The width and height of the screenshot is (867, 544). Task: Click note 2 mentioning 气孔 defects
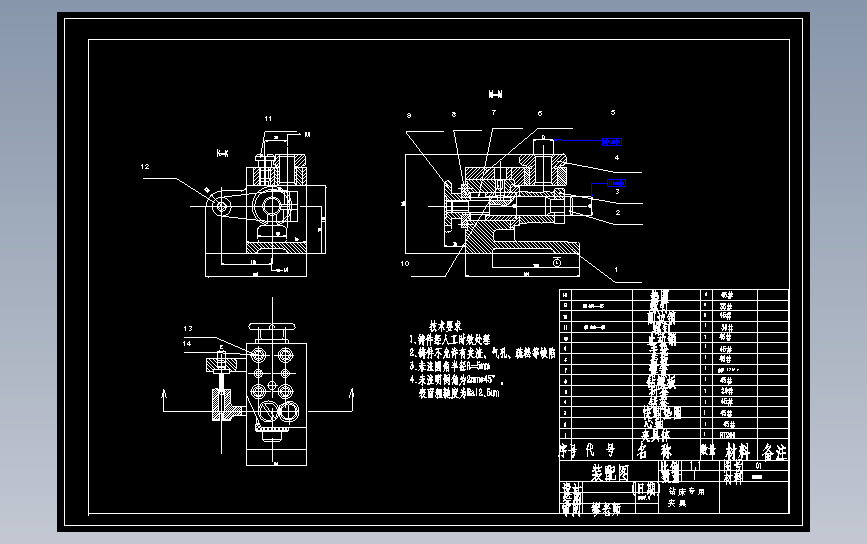pos(482,353)
